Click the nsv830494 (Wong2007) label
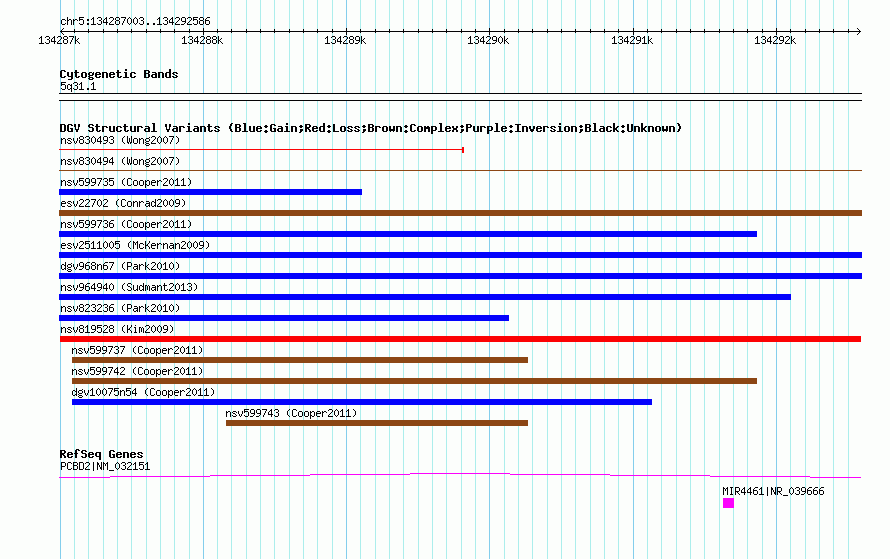Image resolution: width=890 pixels, height=559 pixels. pos(120,161)
